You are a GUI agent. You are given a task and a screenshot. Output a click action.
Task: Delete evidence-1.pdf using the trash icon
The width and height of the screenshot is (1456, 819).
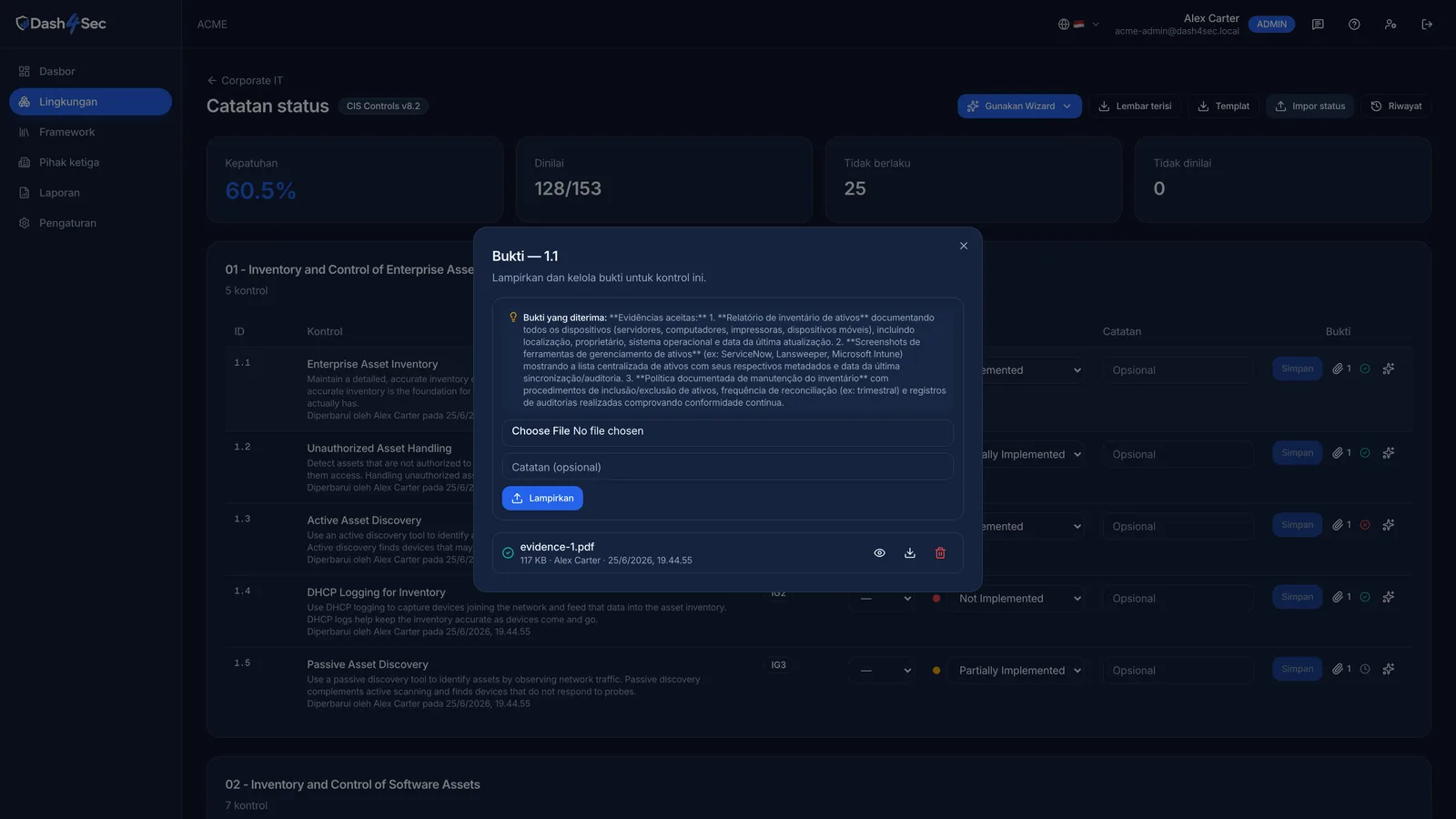[x=940, y=553]
